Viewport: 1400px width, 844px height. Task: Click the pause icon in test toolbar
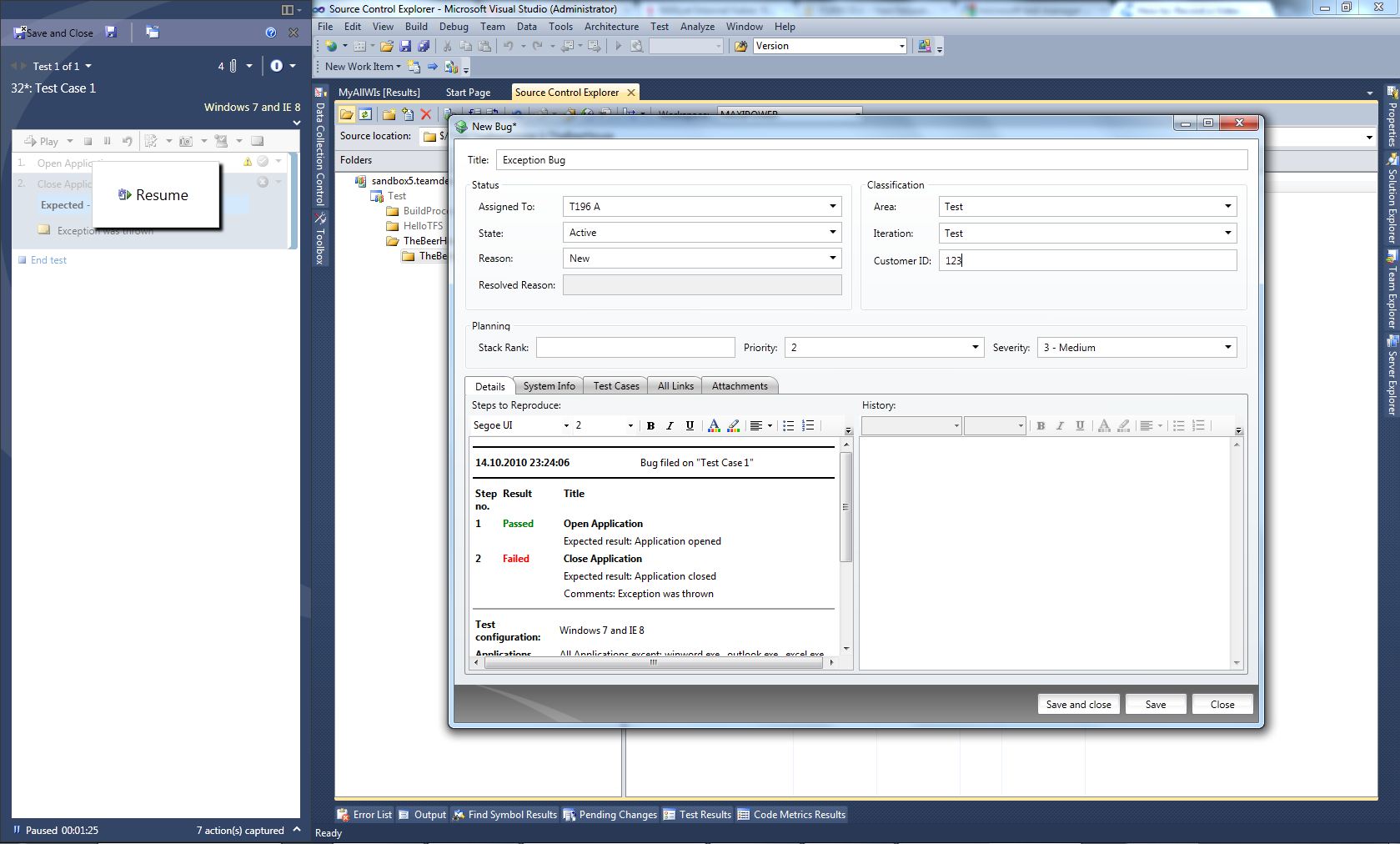[108, 141]
